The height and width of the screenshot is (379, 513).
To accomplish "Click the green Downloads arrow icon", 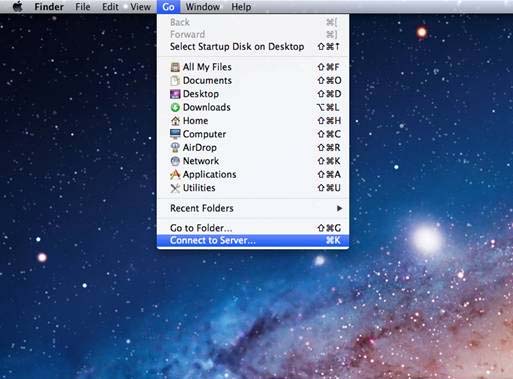I will coord(175,107).
